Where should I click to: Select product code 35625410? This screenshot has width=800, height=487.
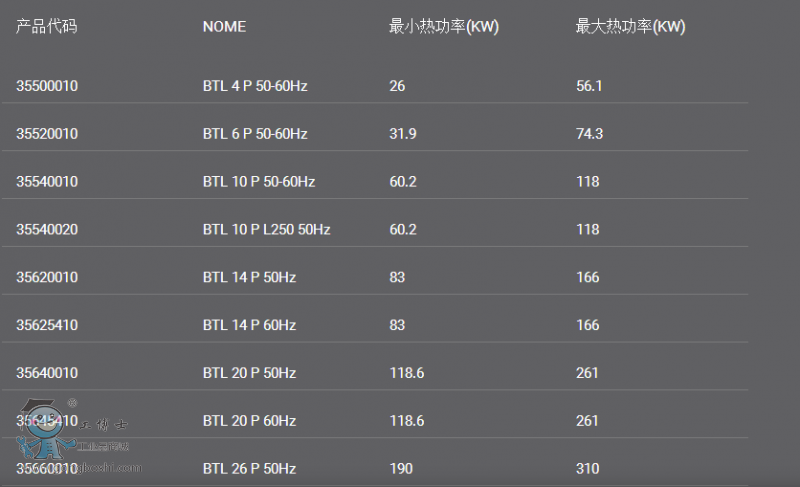point(47,325)
